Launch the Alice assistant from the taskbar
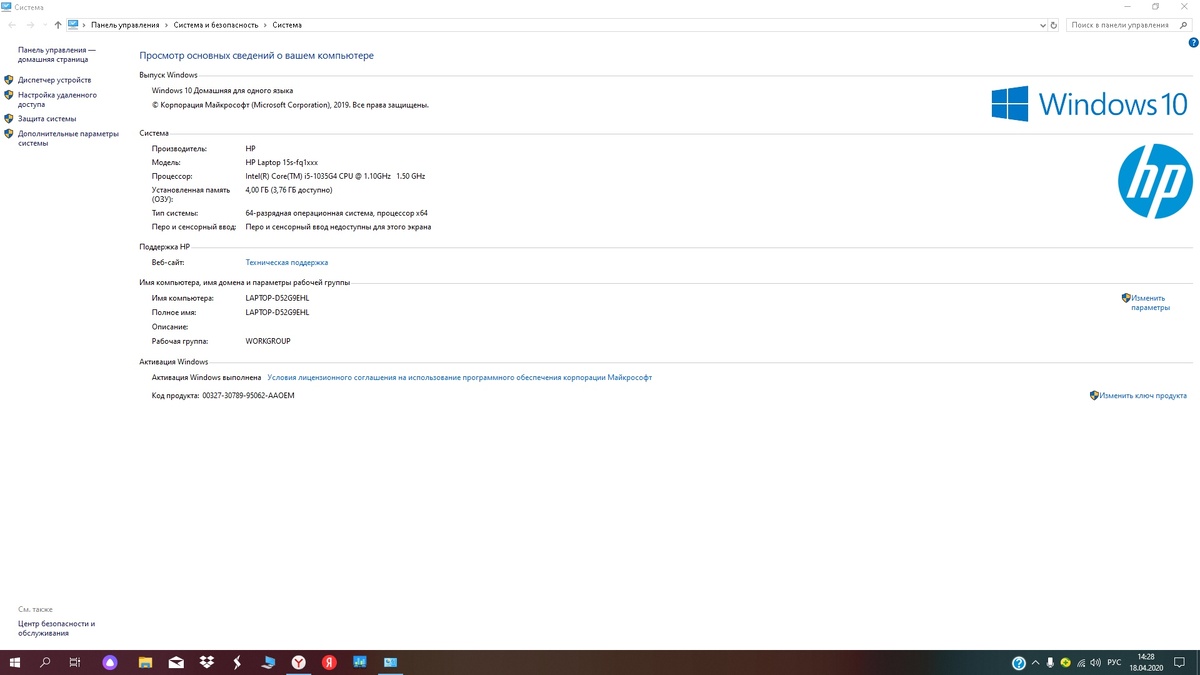1200x675 pixels. pyautogui.click(x=110, y=662)
